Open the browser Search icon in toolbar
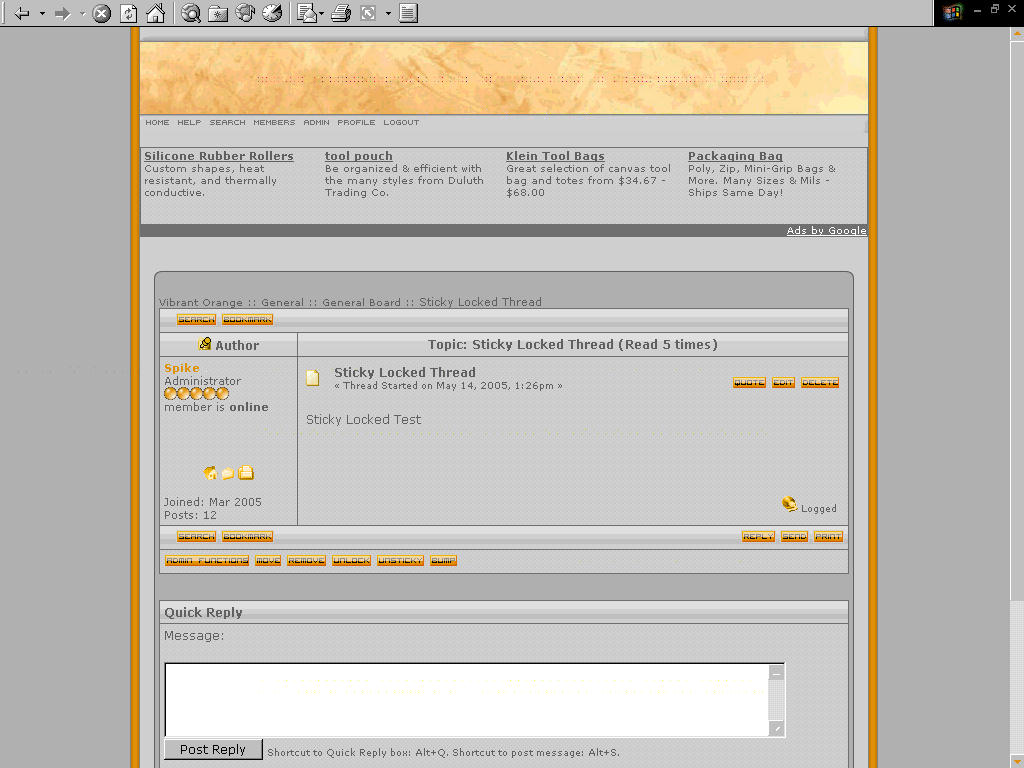 point(189,13)
